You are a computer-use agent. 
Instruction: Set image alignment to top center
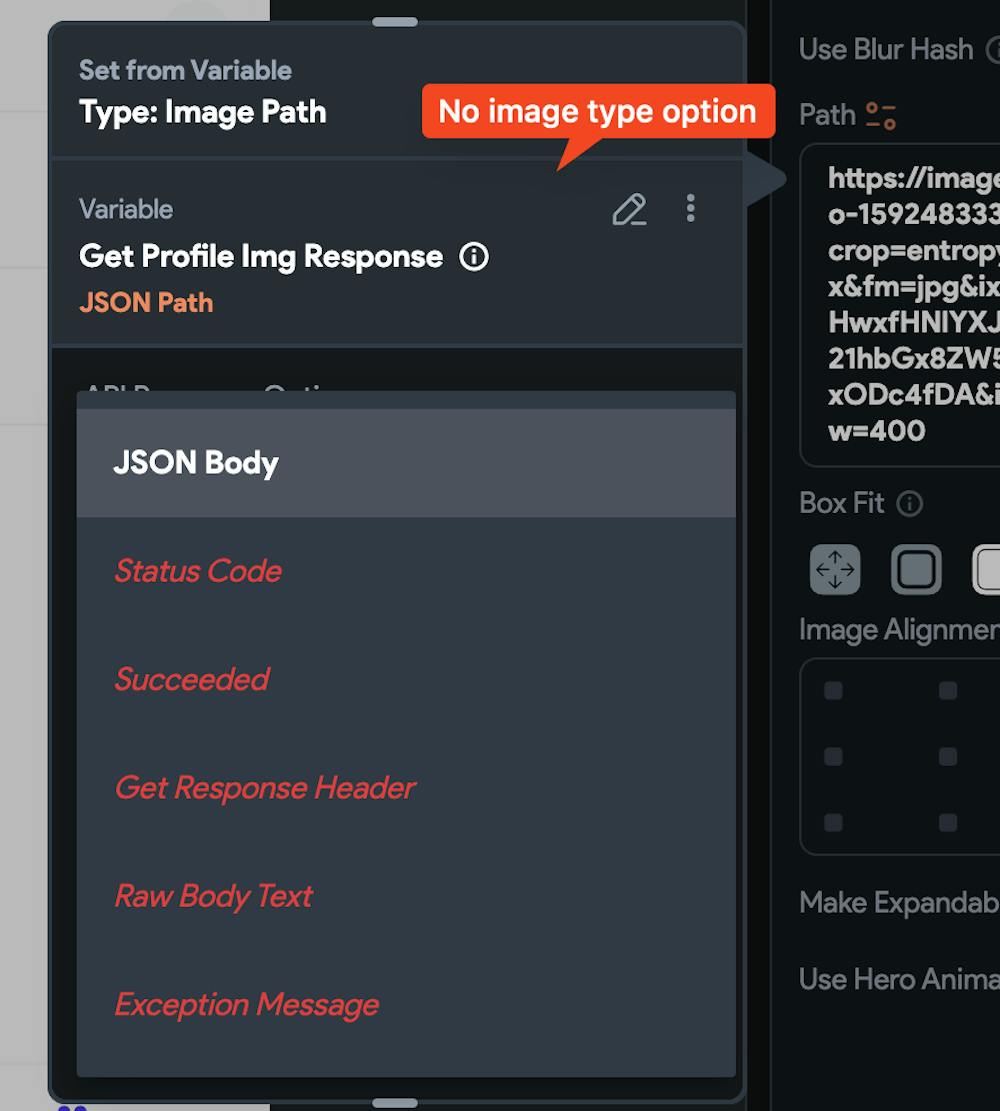(x=948, y=691)
